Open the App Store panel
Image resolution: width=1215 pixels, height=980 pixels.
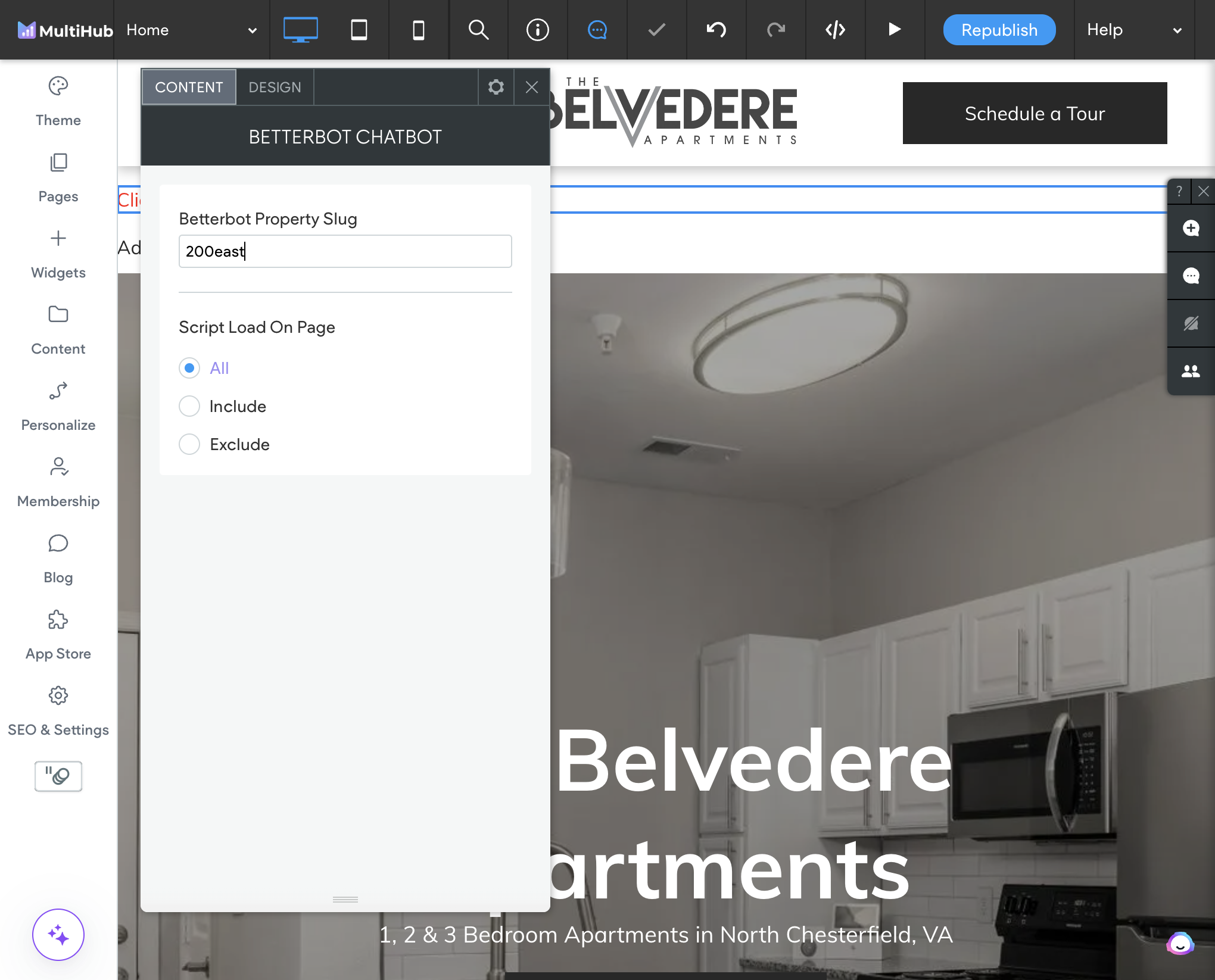58,635
